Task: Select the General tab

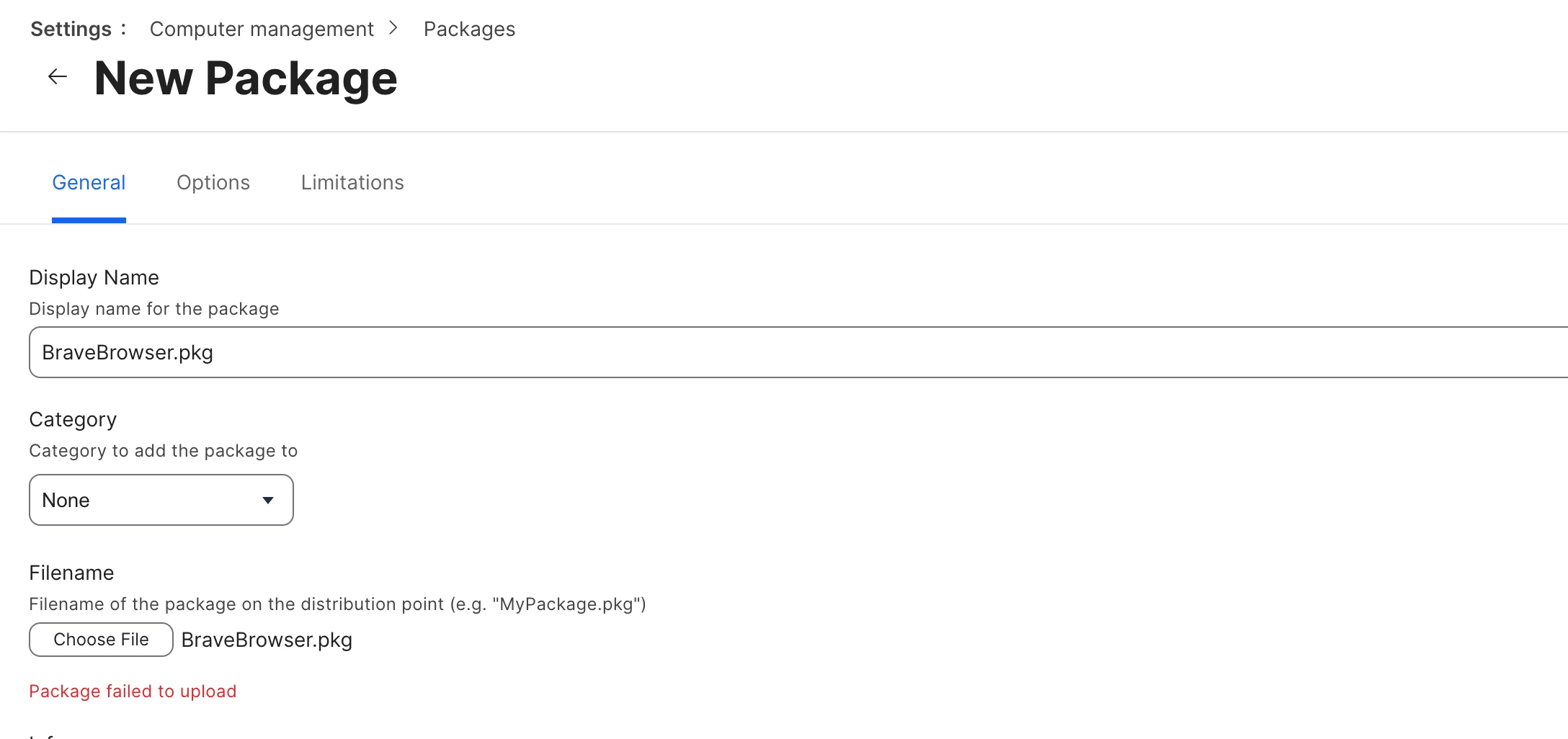Action: pos(89,182)
